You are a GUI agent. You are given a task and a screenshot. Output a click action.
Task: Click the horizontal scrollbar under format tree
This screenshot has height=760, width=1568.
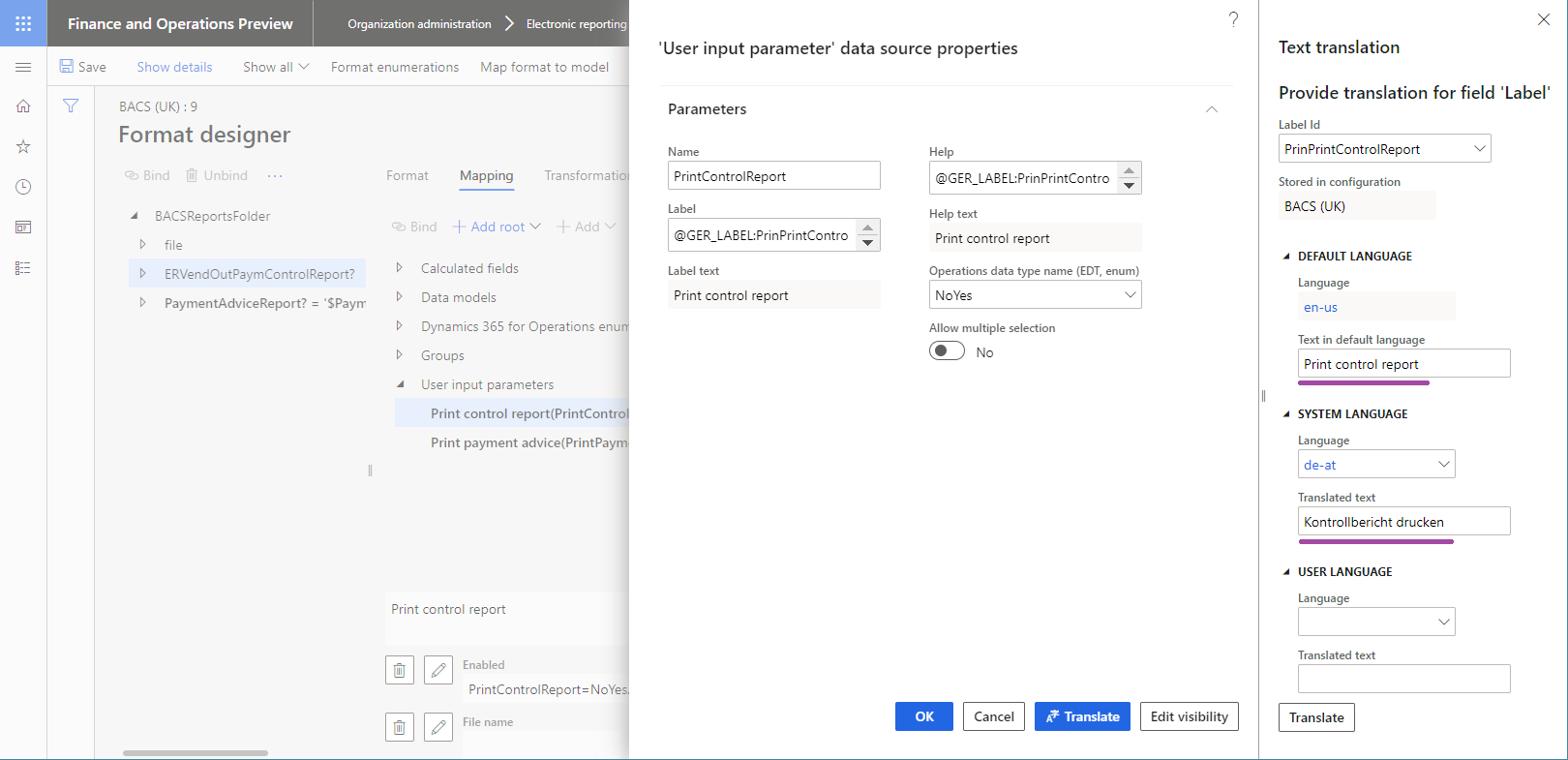point(196,752)
